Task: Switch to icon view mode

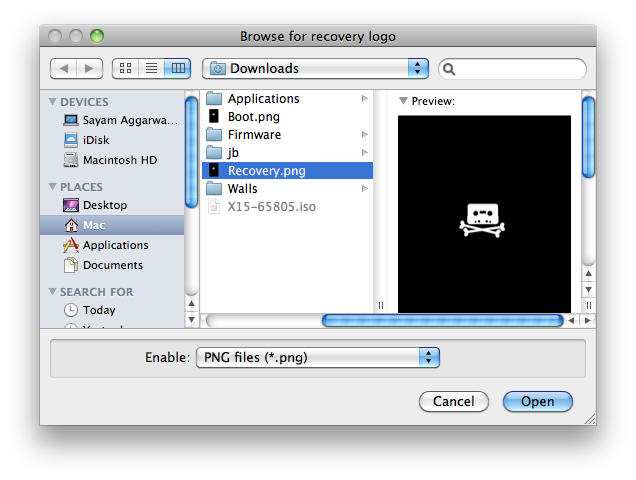Action: click(x=125, y=68)
